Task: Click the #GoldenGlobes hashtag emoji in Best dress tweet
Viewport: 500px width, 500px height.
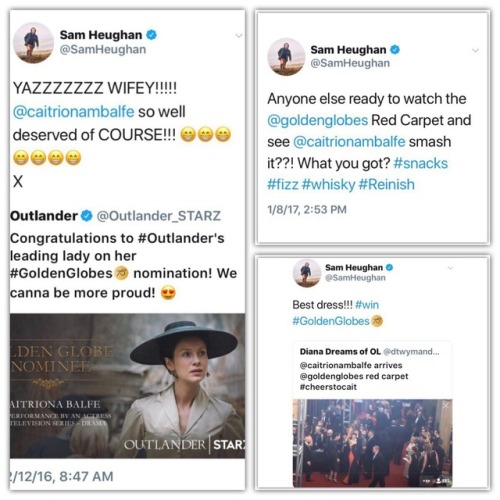Action: pyautogui.click(x=377, y=321)
